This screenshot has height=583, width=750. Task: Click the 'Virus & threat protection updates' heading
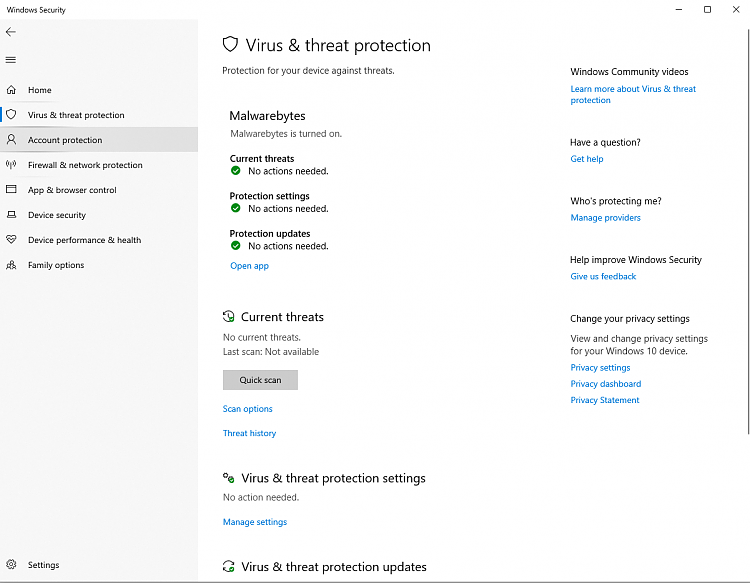click(x=333, y=567)
